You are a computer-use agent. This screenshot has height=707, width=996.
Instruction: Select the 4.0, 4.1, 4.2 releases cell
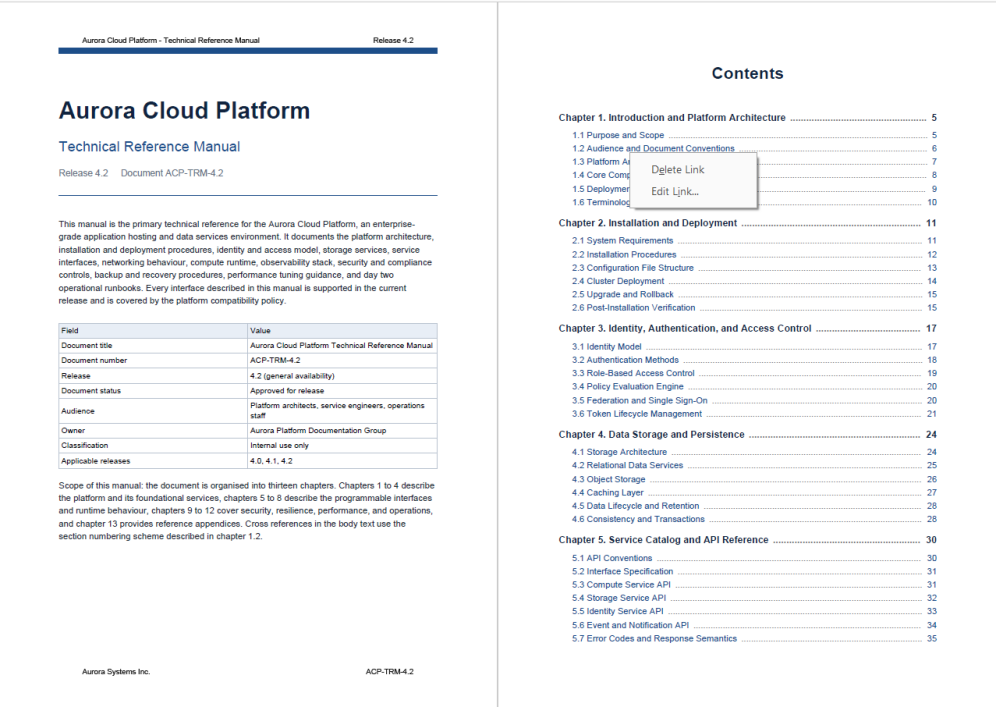(342, 461)
